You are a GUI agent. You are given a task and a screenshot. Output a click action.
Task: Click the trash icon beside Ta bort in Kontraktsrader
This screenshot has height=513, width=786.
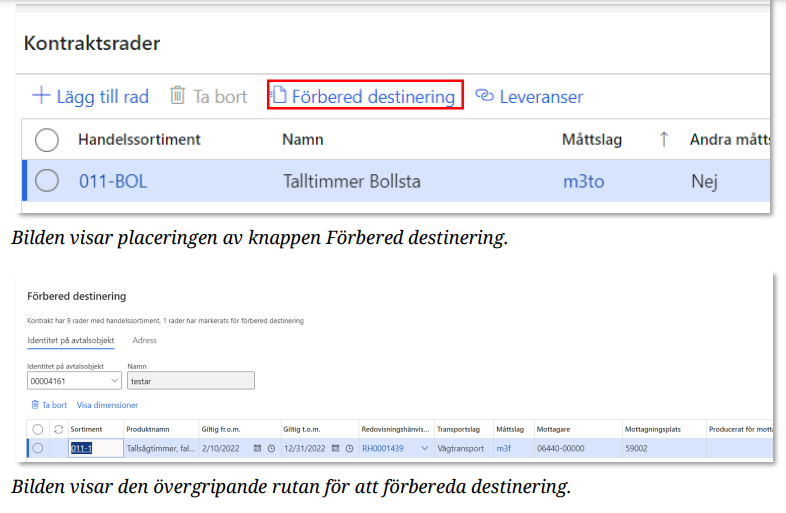177,96
